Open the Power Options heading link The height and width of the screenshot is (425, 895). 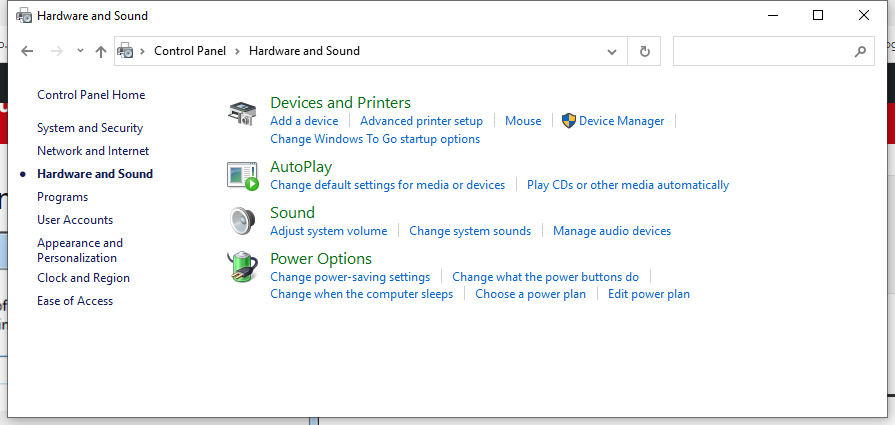tap(321, 258)
